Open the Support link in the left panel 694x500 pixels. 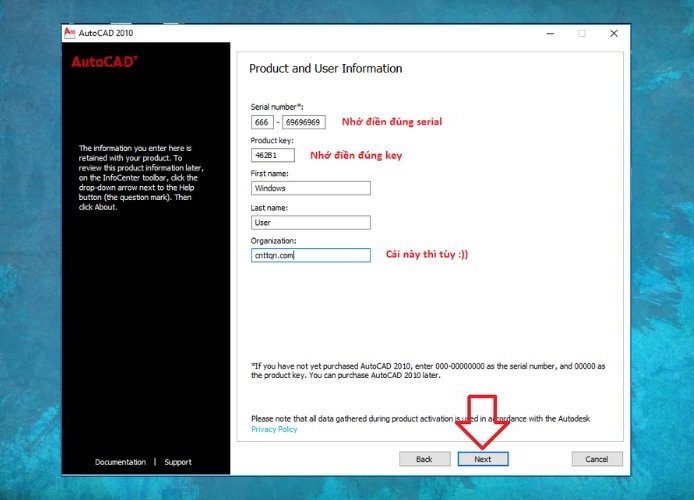coord(178,462)
